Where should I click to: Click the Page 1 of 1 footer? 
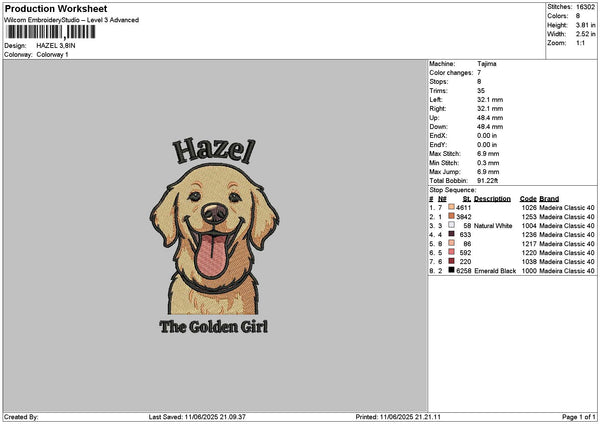tap(579, 417)
